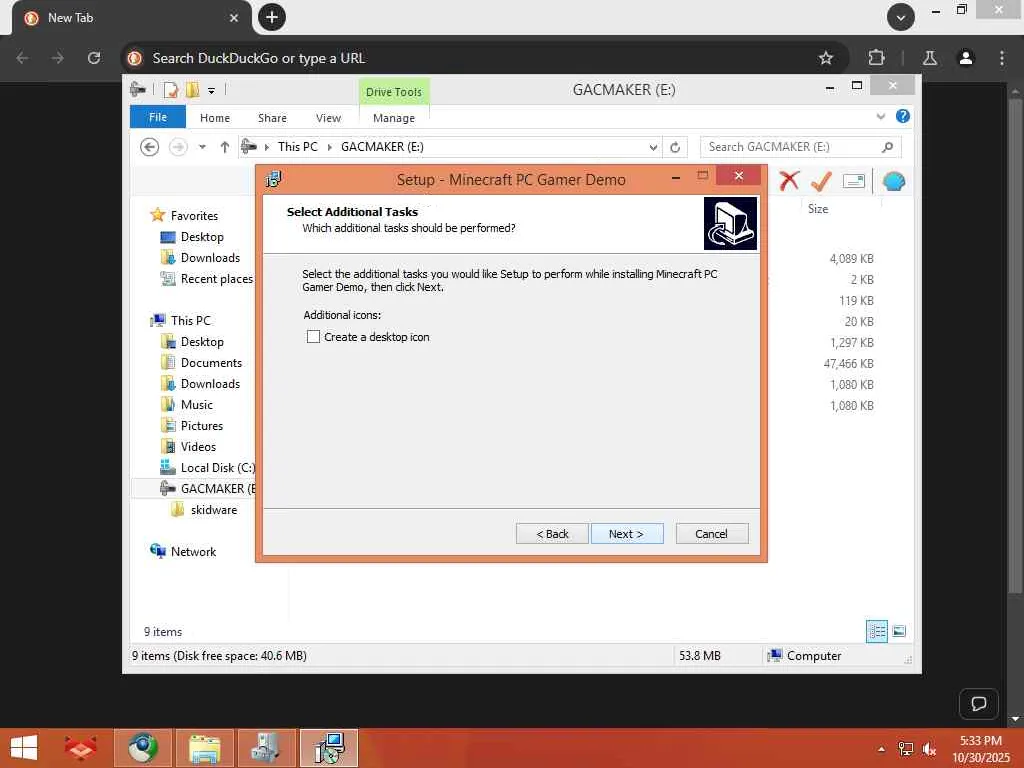
Task: Click drive icon in Explorer title bar
Action: click(137, 89)
